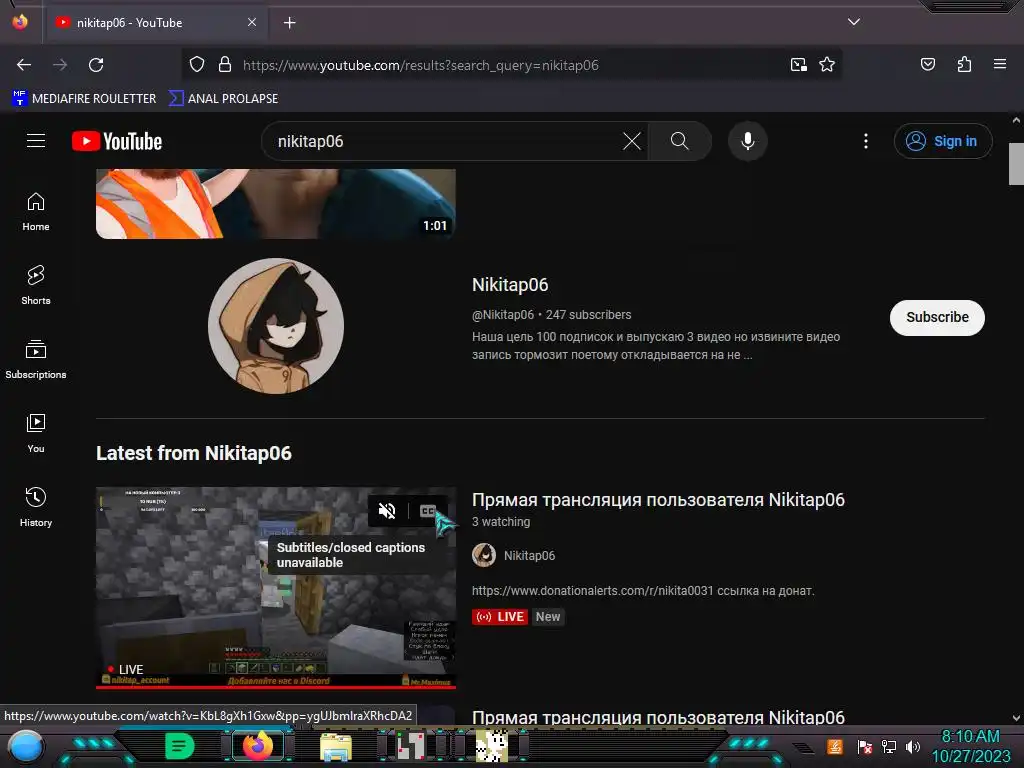
Task: Open the second bookmark in the bookmarks toolbar
Action: point(223,99)
